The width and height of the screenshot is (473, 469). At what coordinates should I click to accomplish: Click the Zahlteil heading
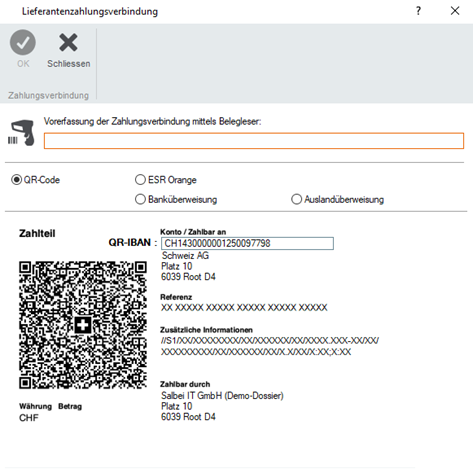(x=37, y=233)
